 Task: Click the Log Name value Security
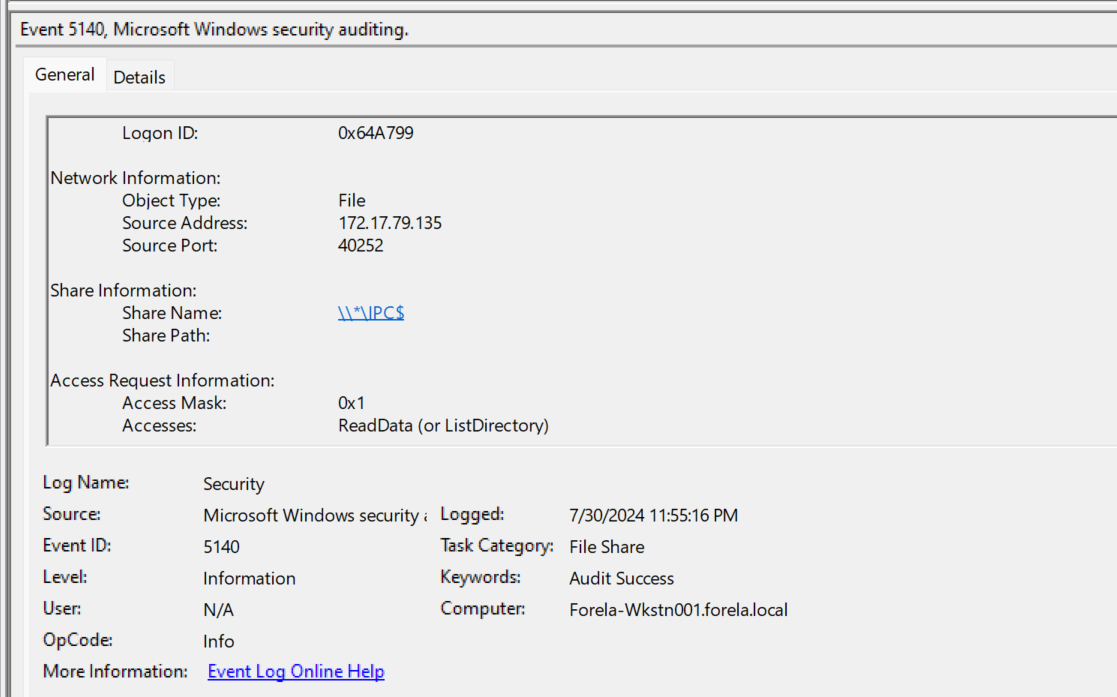[x=234, y=484]
